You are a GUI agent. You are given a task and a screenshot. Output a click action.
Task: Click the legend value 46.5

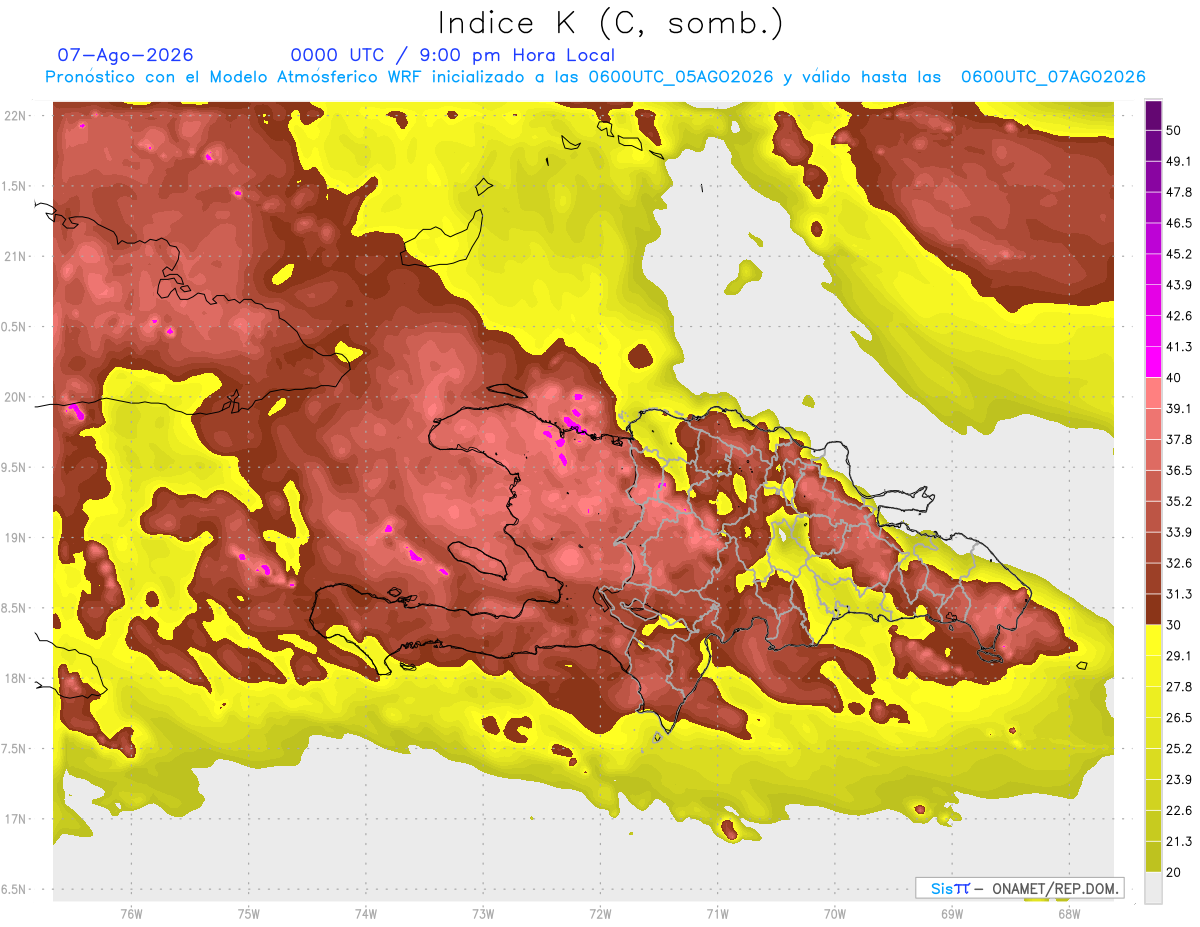click(1179, 224)
